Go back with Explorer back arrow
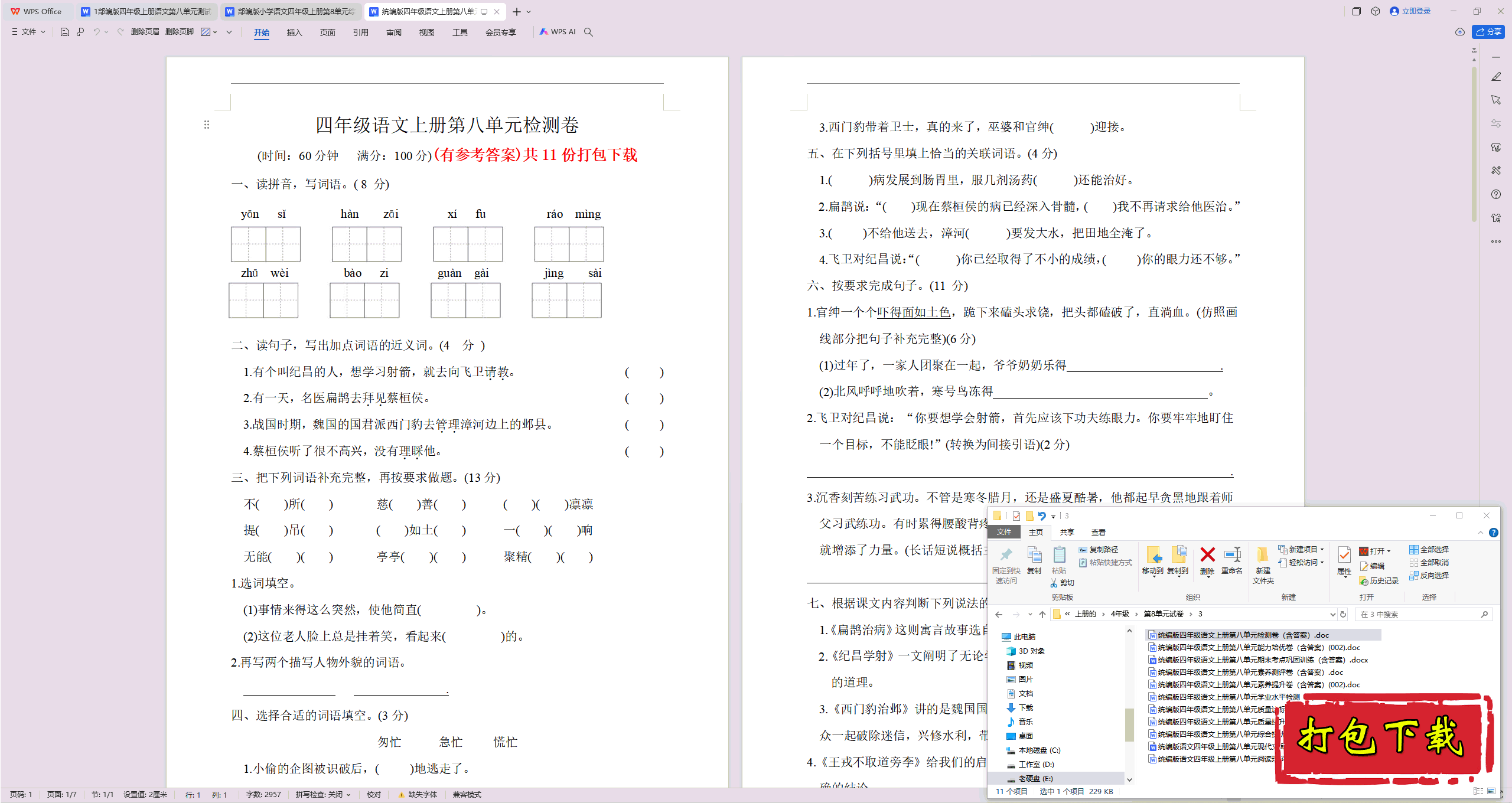Screen dimensions: 1512x803 point(999,615)
